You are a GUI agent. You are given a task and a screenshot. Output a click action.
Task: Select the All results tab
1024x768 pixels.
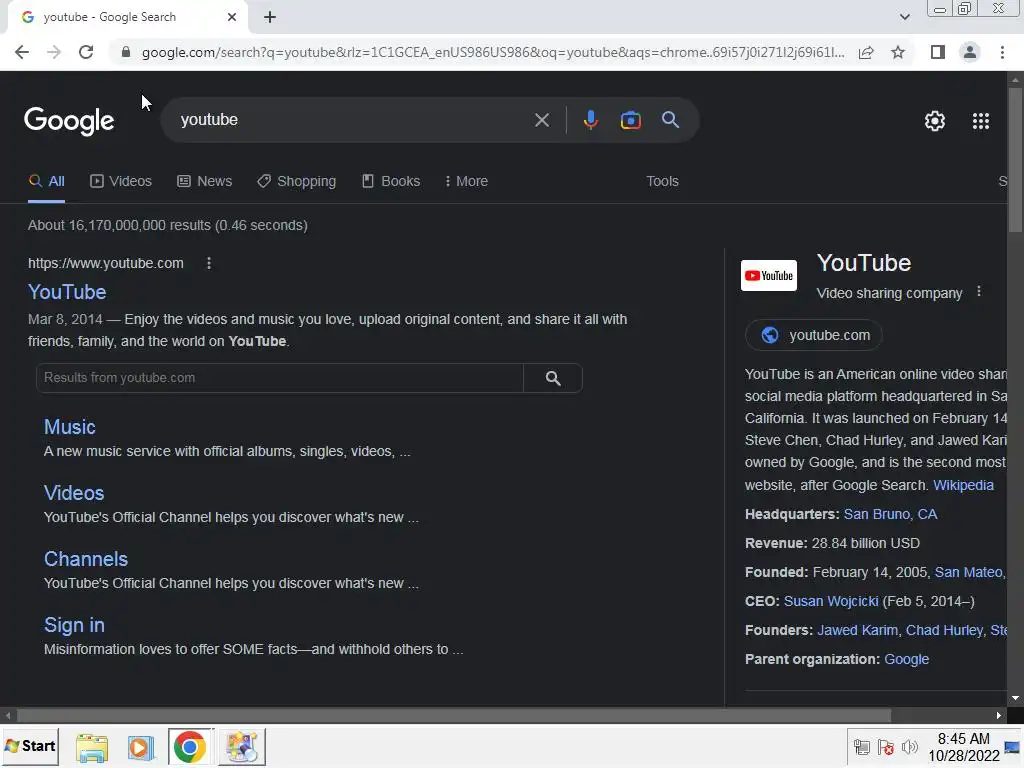point(46,182)
